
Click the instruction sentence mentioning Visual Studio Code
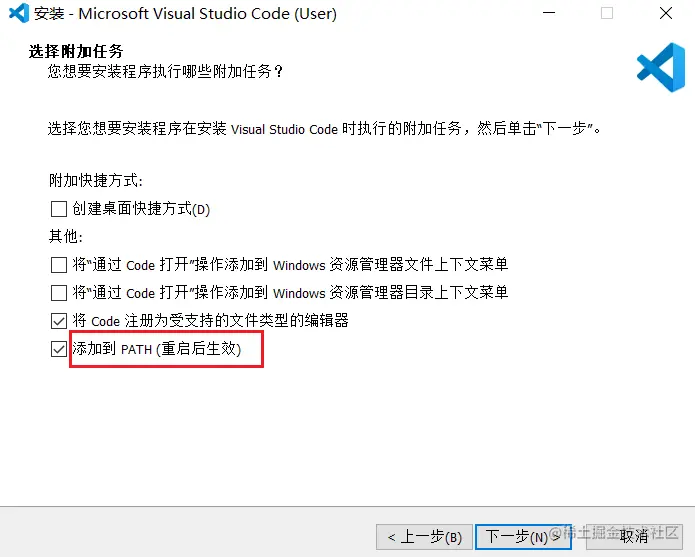[x=324, y=129]
